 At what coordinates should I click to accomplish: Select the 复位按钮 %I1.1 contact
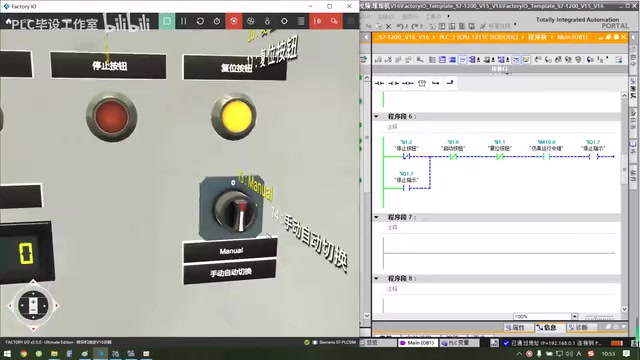500,156
